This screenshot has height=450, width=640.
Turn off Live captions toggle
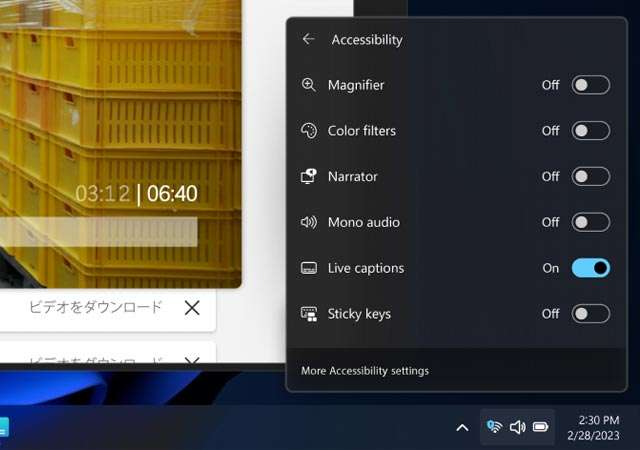click(590, 268)
